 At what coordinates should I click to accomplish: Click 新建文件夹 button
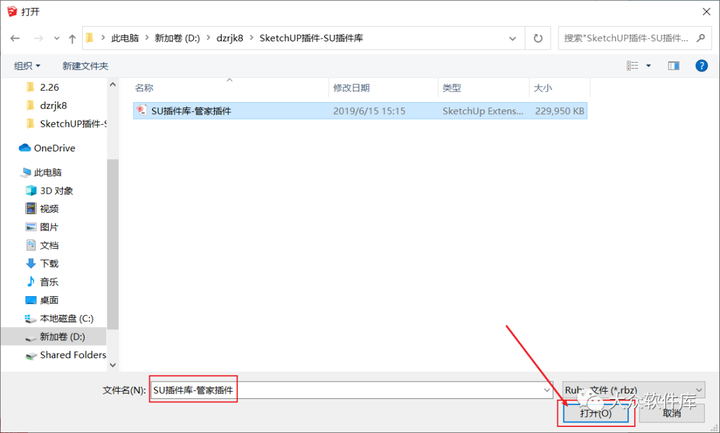coord(85,66)
